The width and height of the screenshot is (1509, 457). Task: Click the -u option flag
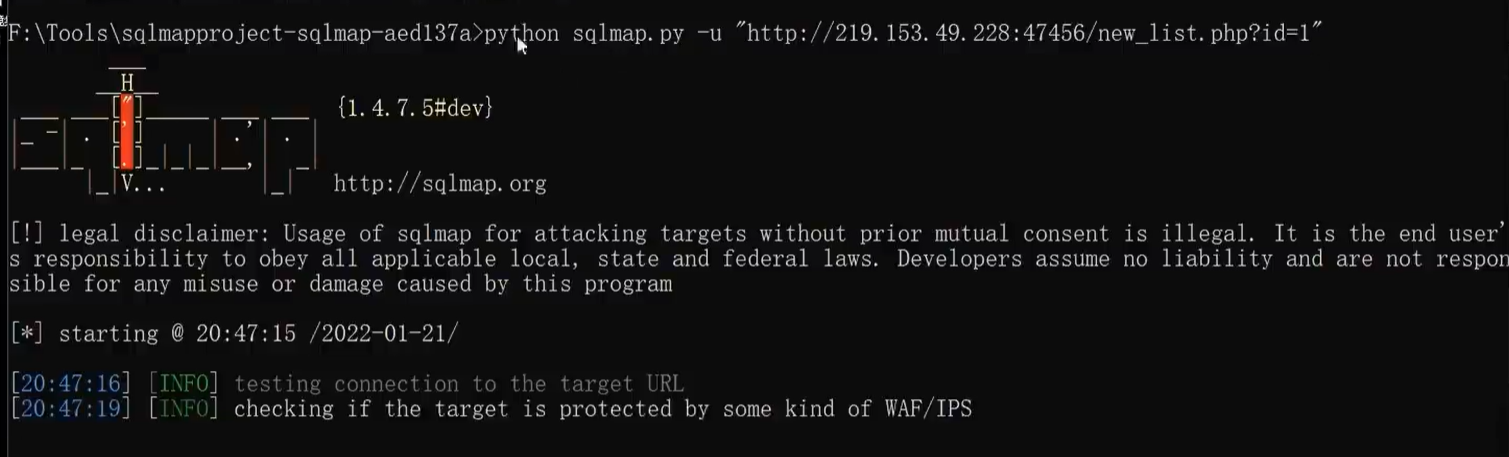709,33
